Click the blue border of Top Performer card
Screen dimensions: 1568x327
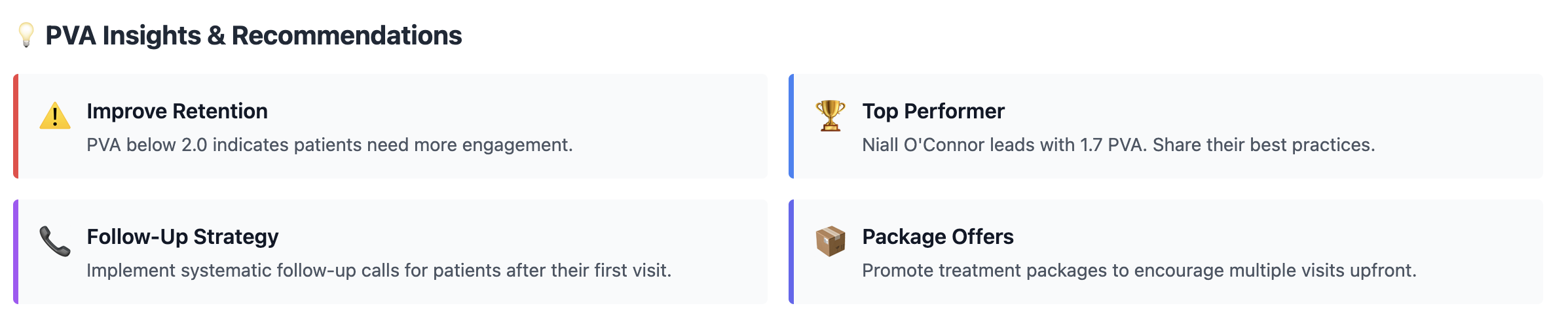791,126
